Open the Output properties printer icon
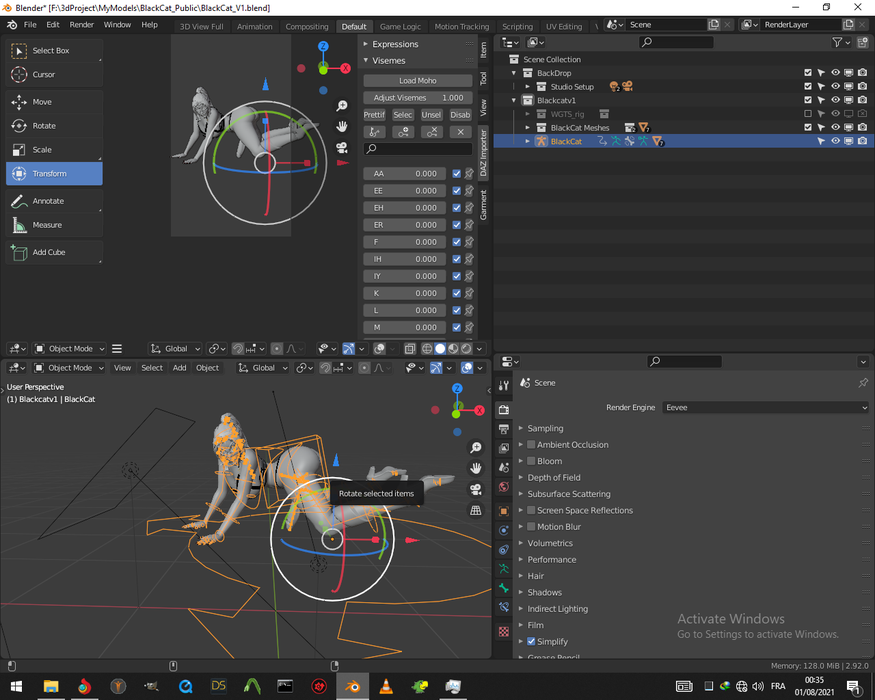 point(503,429)
